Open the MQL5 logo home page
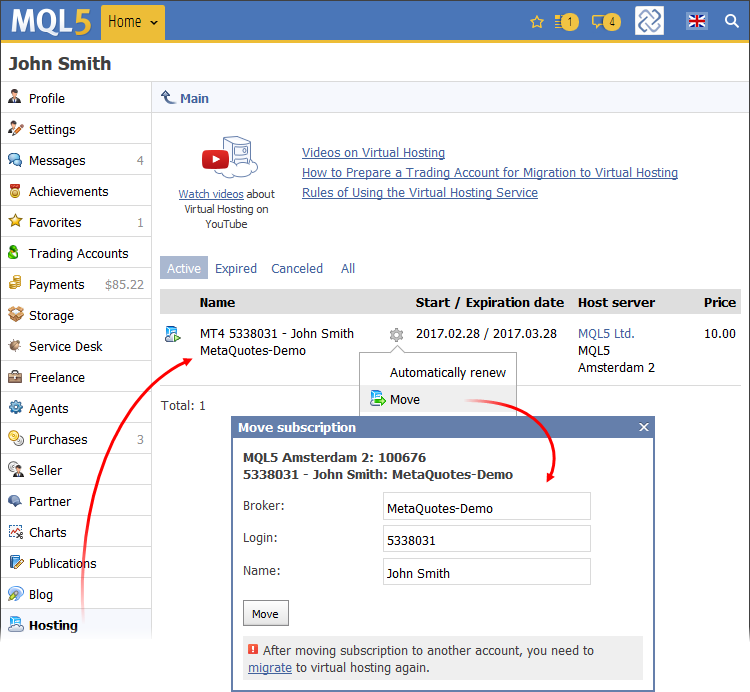750x692 pixels. pyautogui.click(x=51, y=21)
